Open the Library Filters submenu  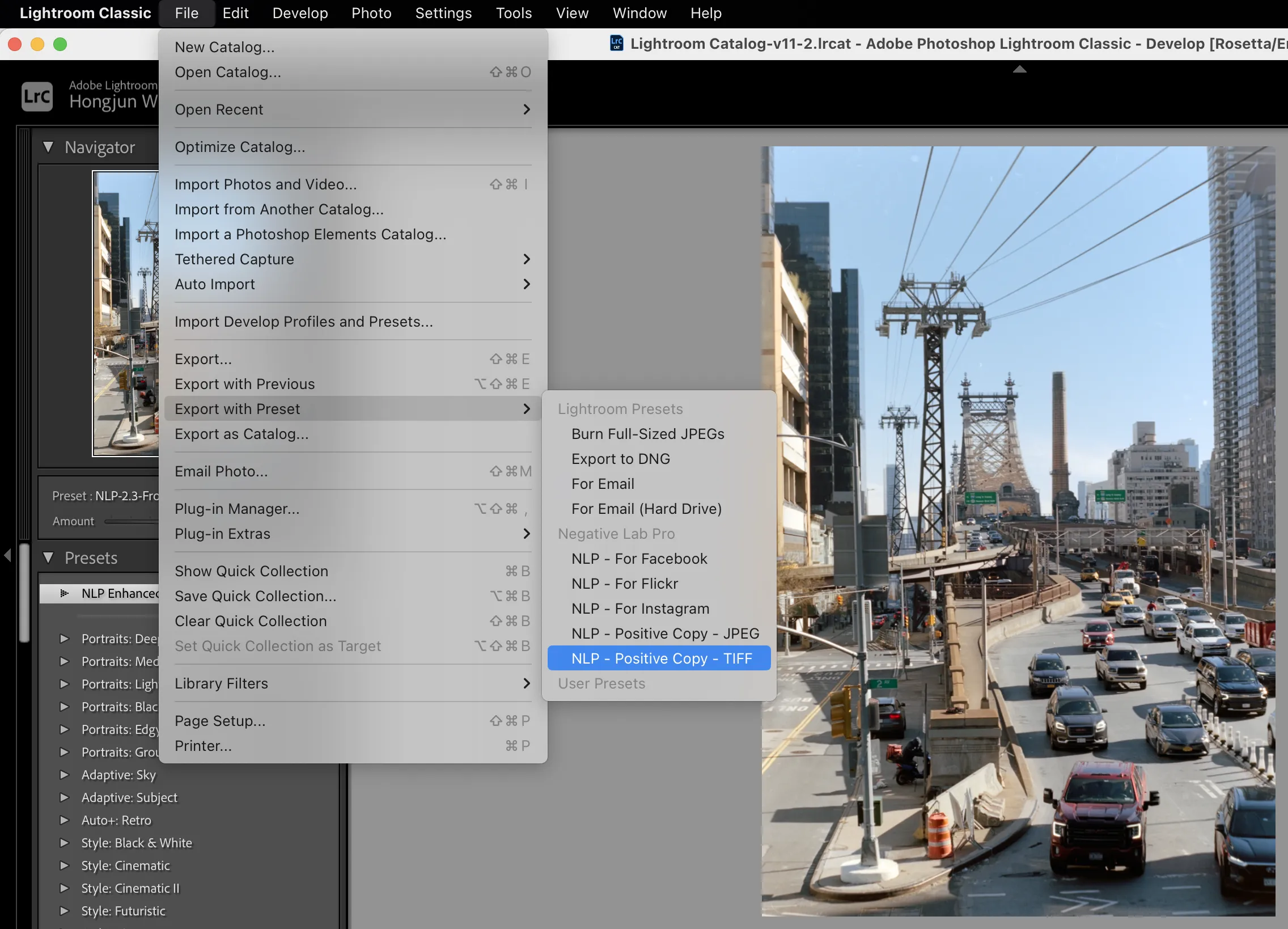[353, 683]
